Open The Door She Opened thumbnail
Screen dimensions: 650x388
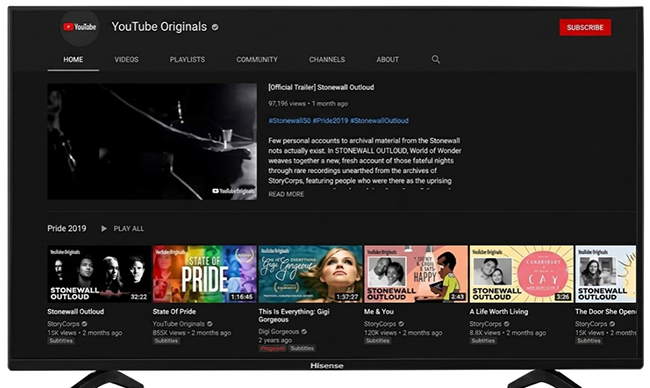[605, 274]
